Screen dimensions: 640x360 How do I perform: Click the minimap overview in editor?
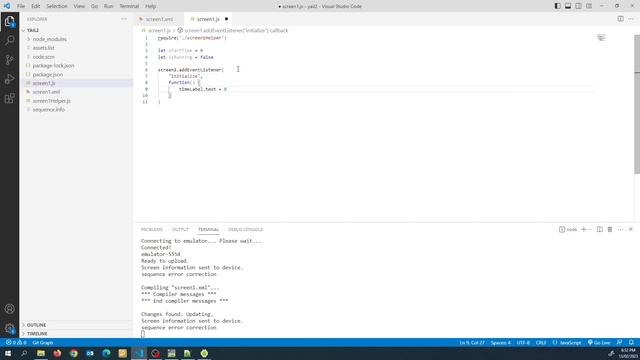601,38
